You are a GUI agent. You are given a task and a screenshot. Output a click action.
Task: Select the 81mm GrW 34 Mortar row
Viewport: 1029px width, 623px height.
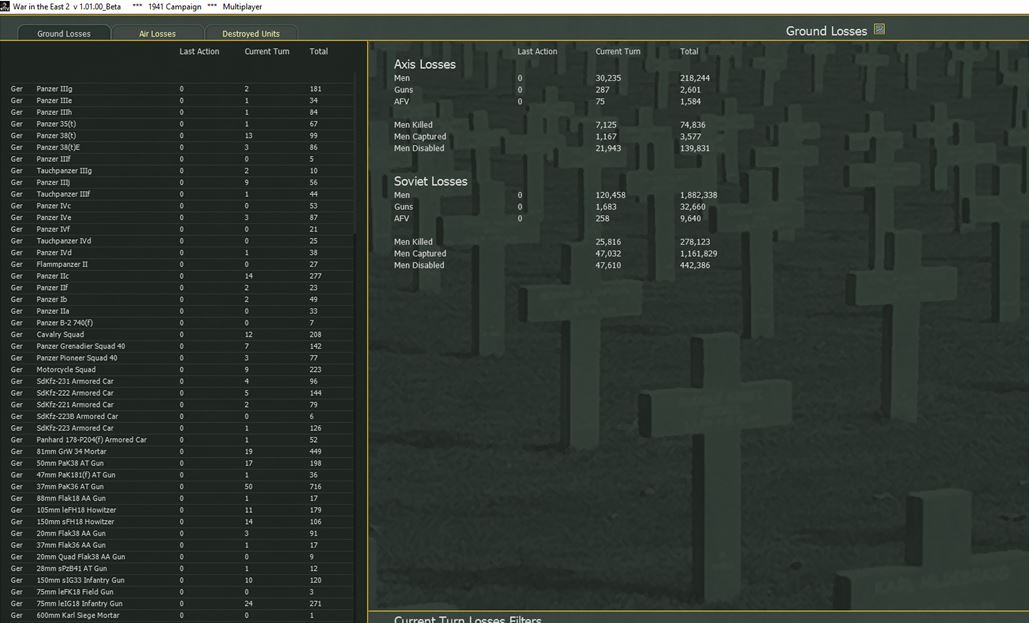180,452
